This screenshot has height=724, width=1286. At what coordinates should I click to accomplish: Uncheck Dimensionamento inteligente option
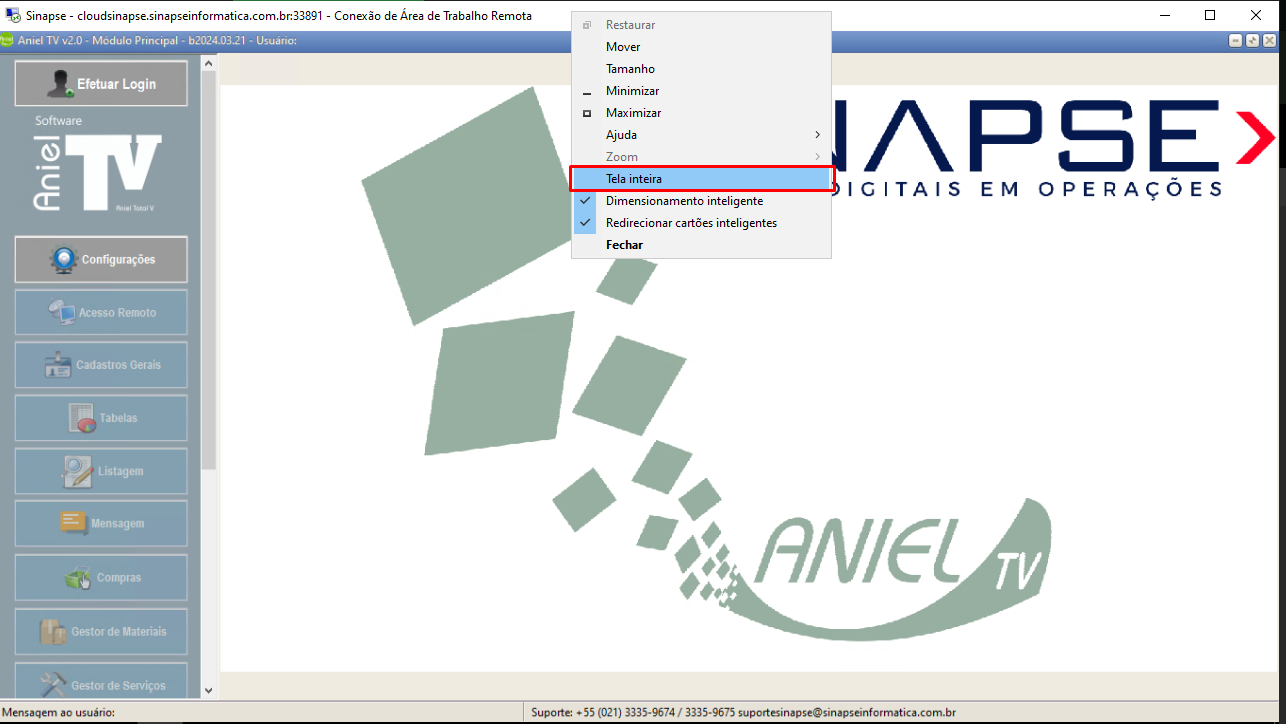coord(684,201)
